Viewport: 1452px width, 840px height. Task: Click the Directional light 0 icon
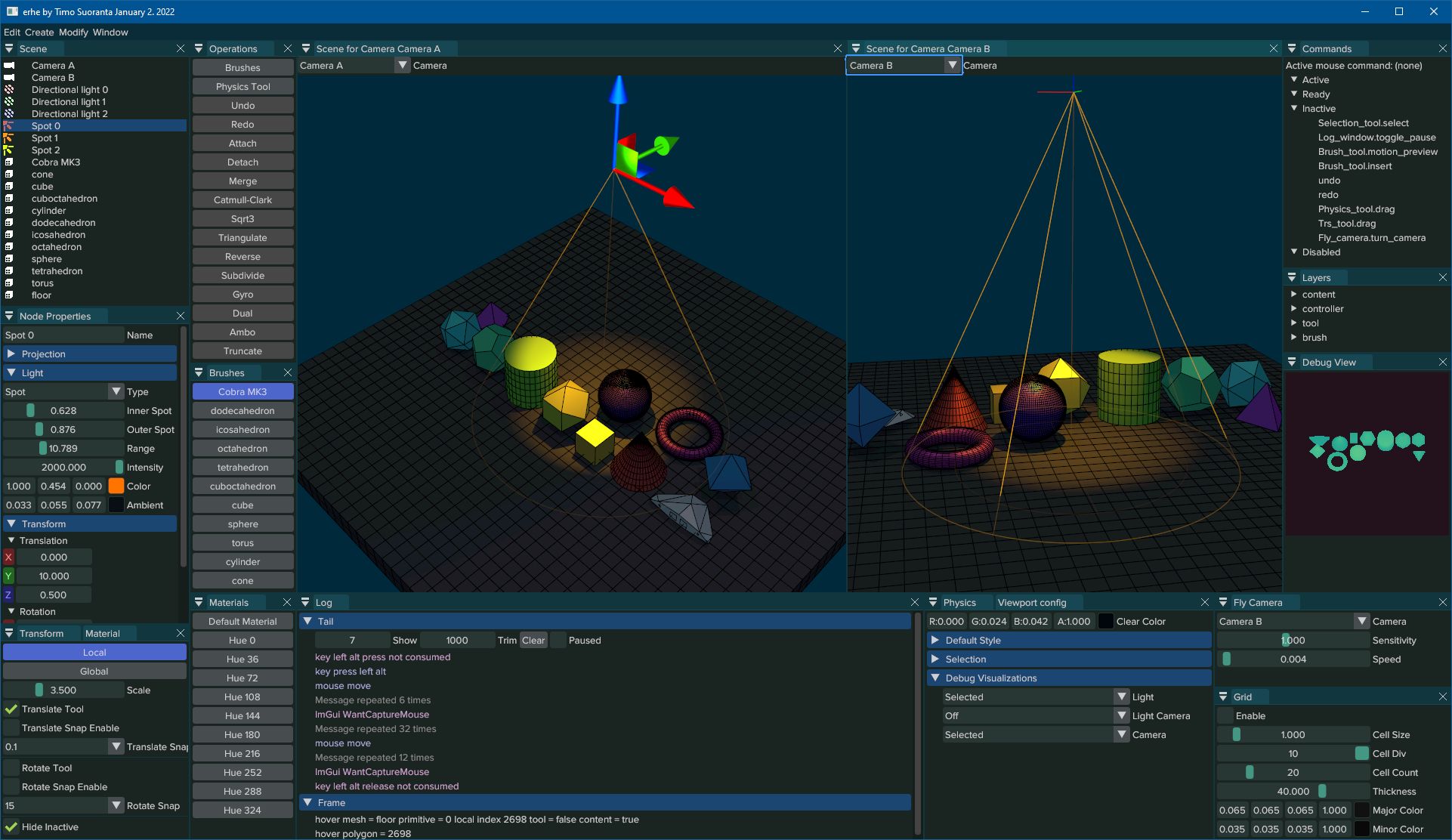9,90
